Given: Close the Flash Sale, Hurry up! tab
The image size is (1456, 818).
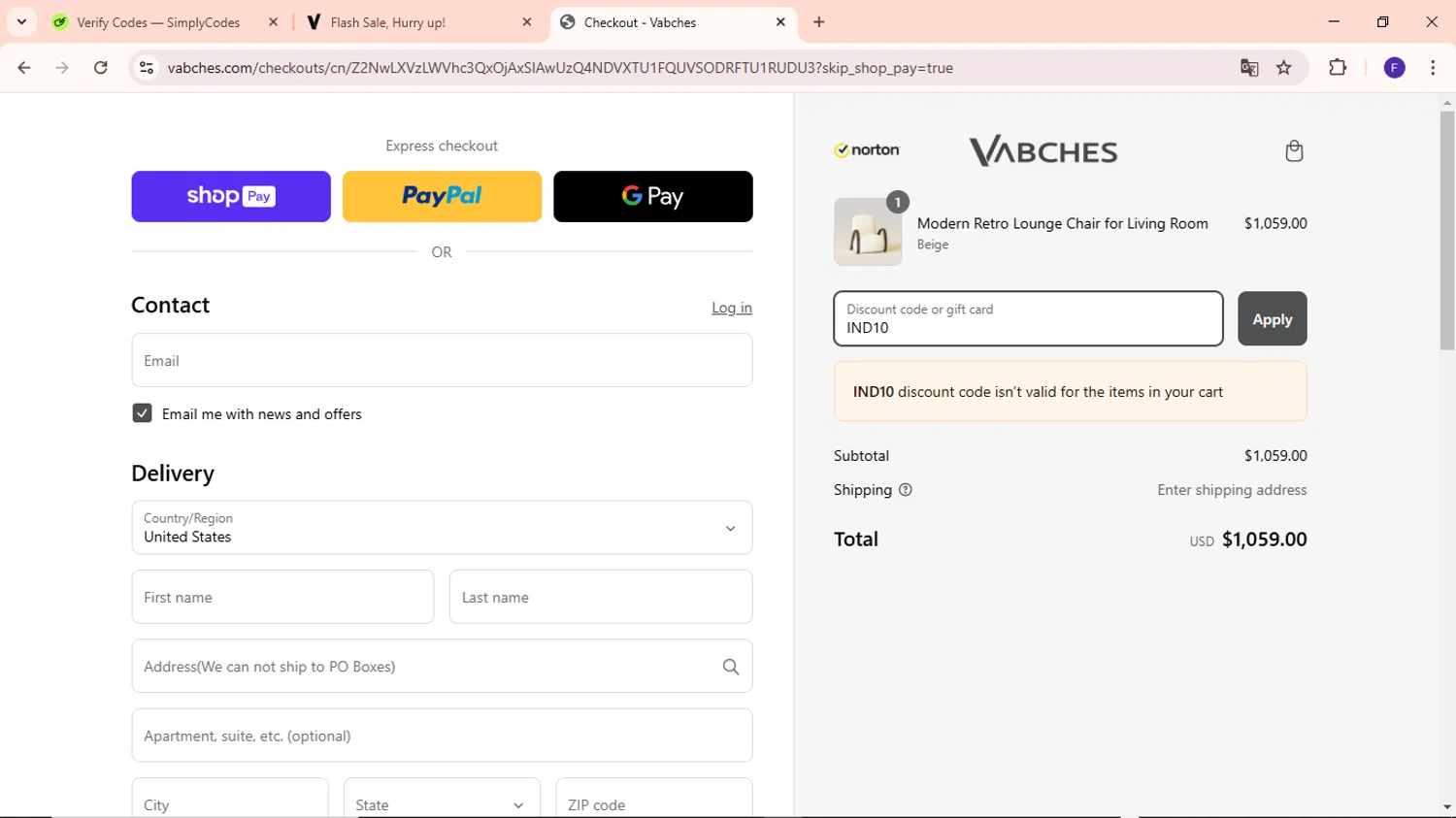Looking at the screenshot, I should (527, 22).
